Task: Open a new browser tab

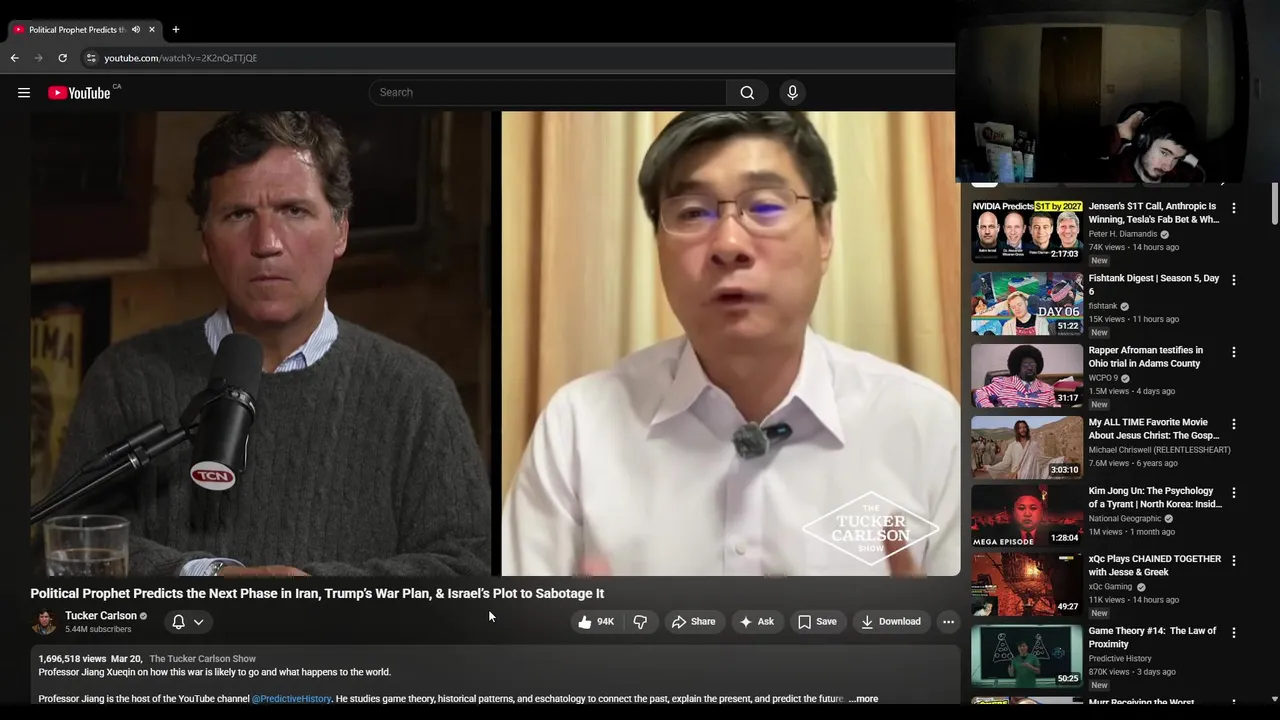Action: (x=175, y=29)
